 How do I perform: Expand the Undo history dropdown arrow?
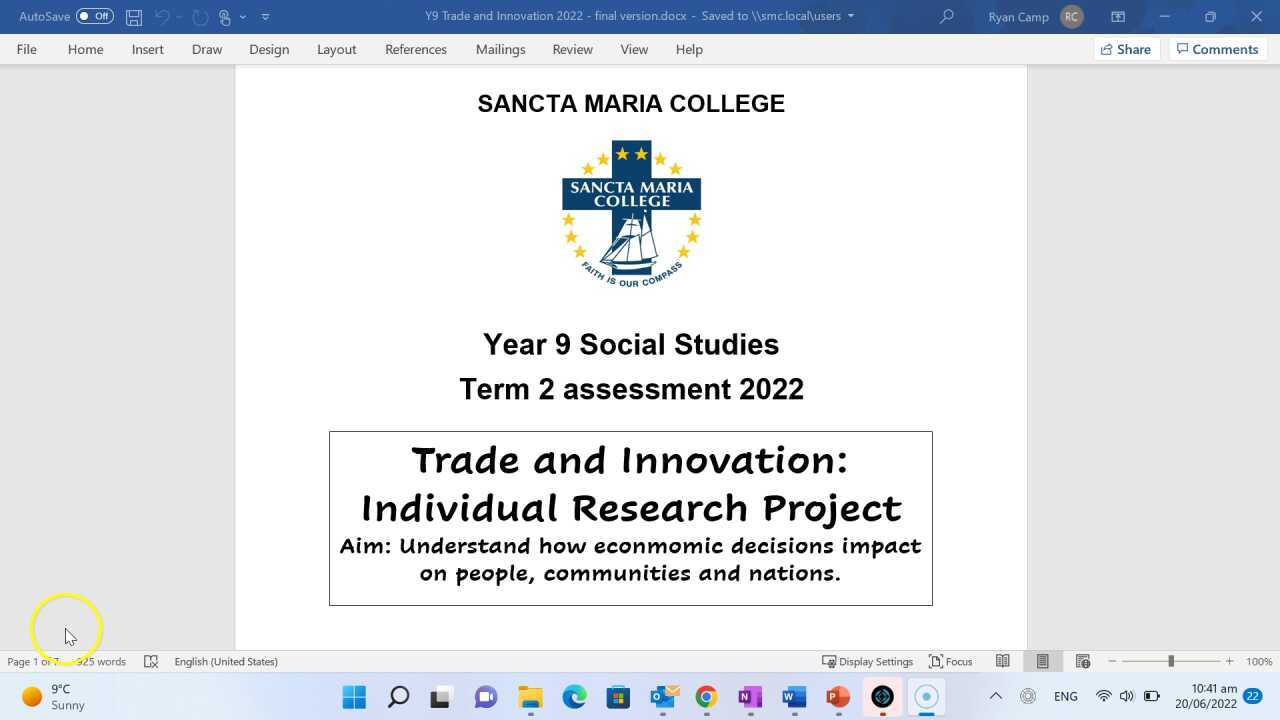click(x=179, y=16)
